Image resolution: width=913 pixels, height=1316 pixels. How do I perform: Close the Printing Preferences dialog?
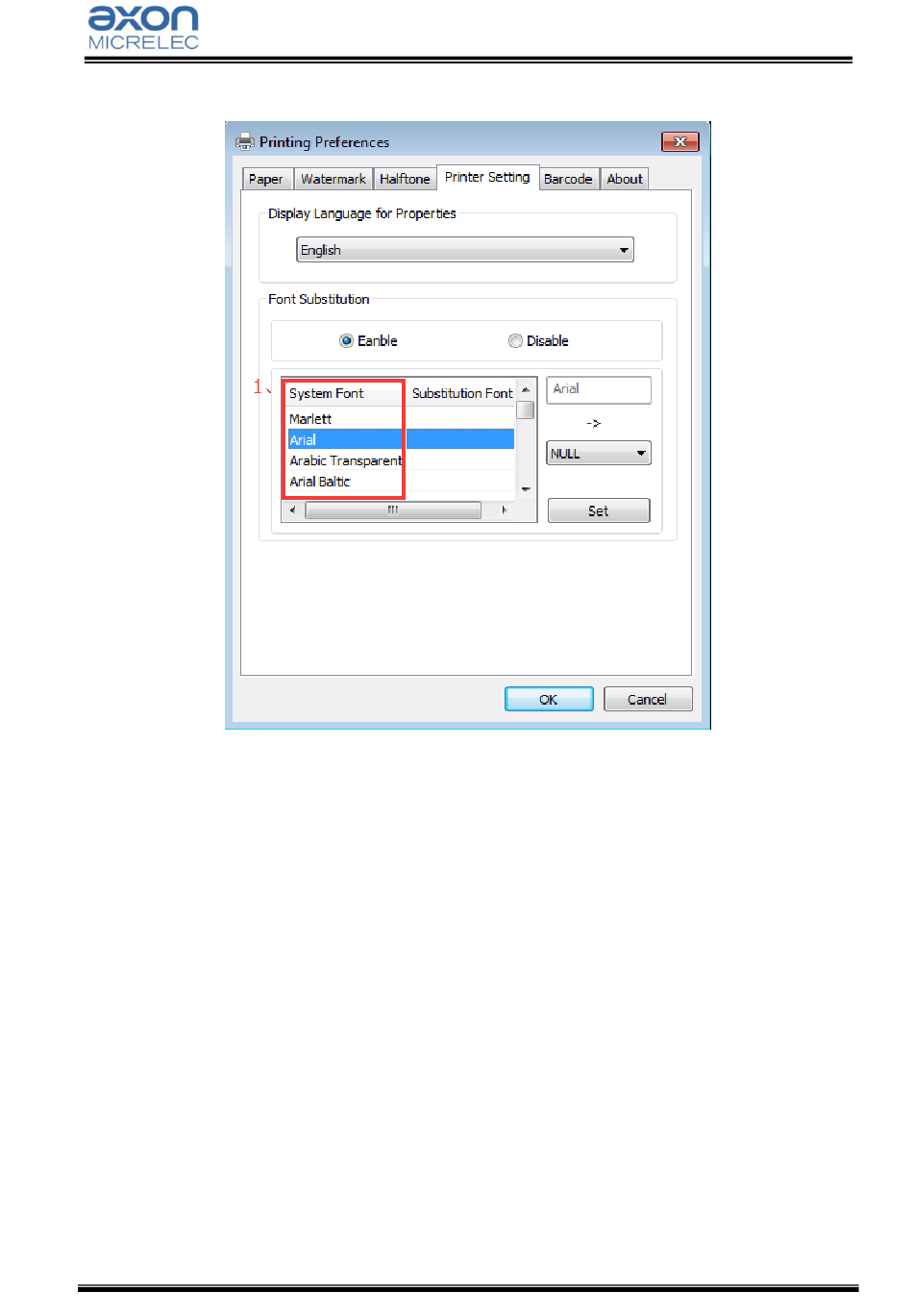[x=679, y=141]
